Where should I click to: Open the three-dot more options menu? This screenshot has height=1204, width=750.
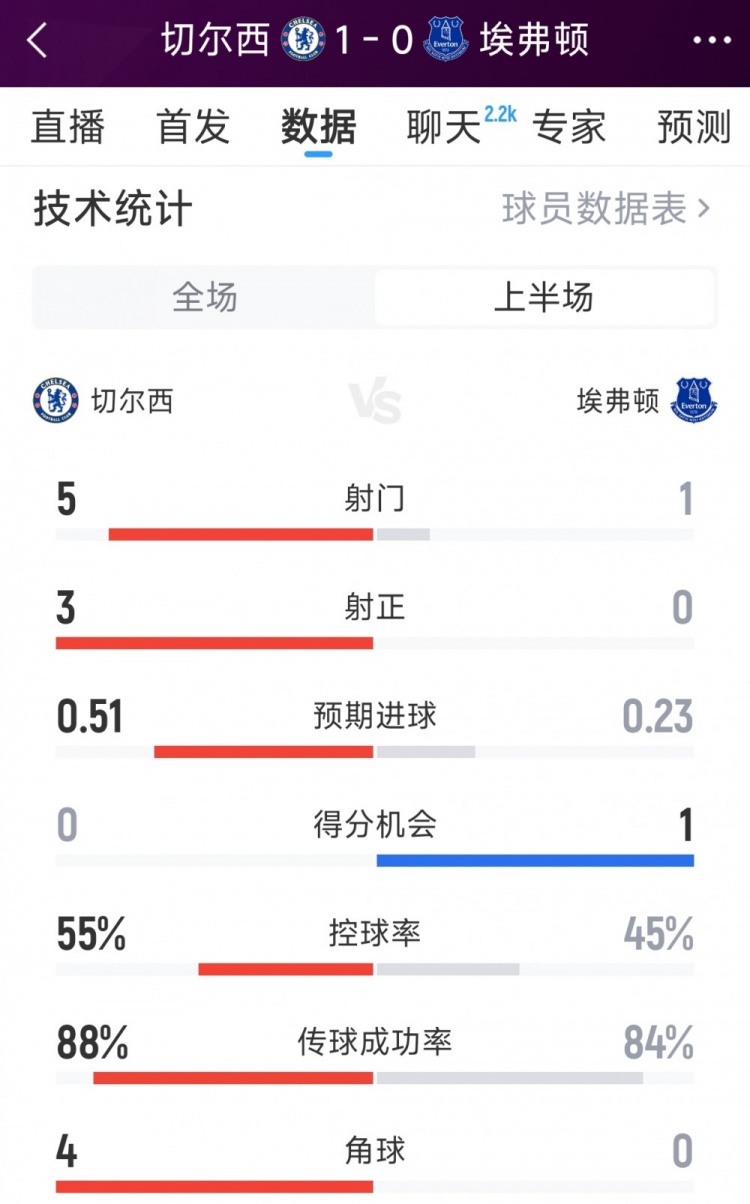[712, 40]
